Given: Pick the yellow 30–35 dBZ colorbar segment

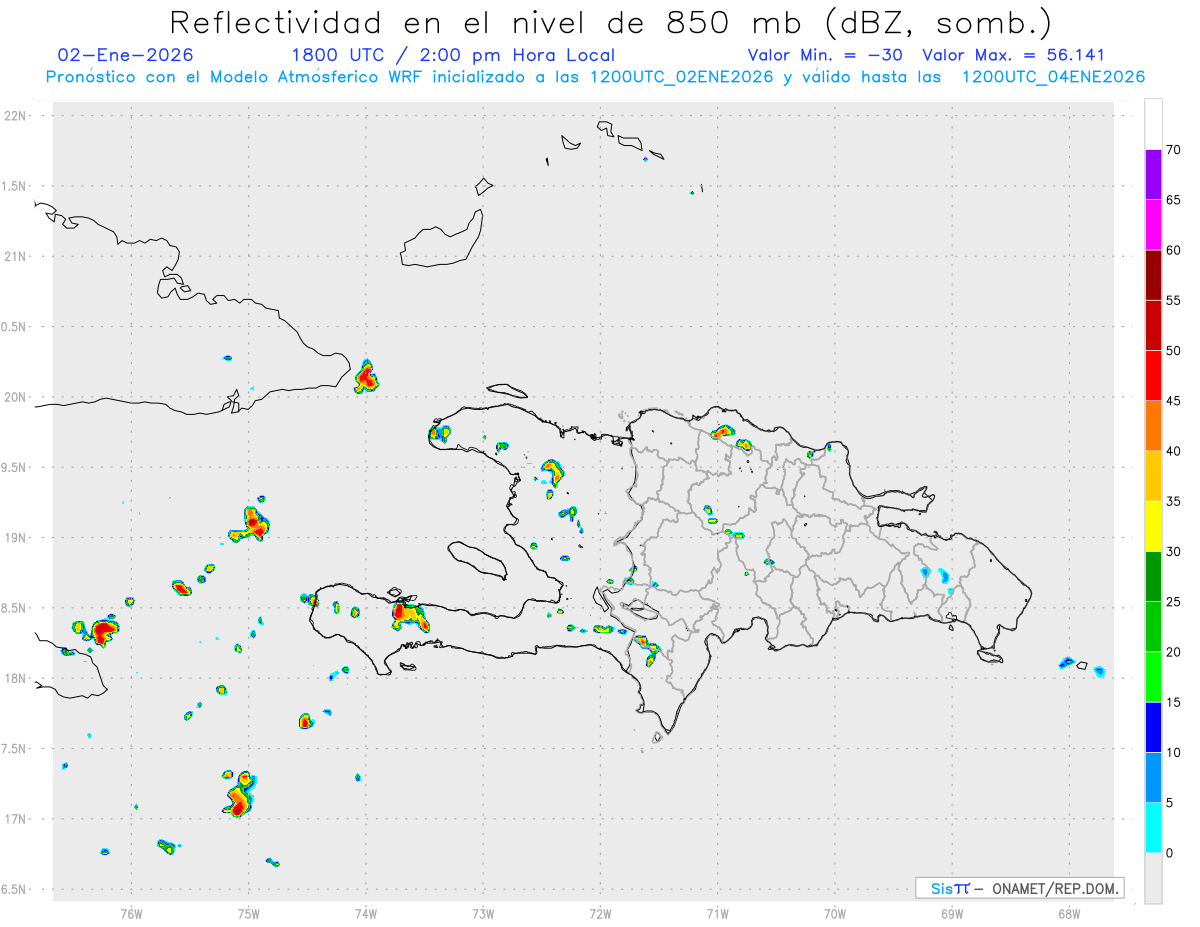Looking at the screenshot, I should pos(1153,526).
